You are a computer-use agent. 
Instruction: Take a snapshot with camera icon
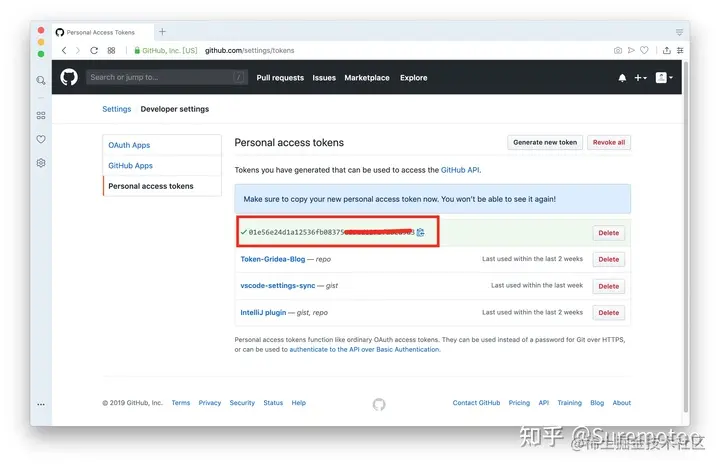[x=618, y=51]
